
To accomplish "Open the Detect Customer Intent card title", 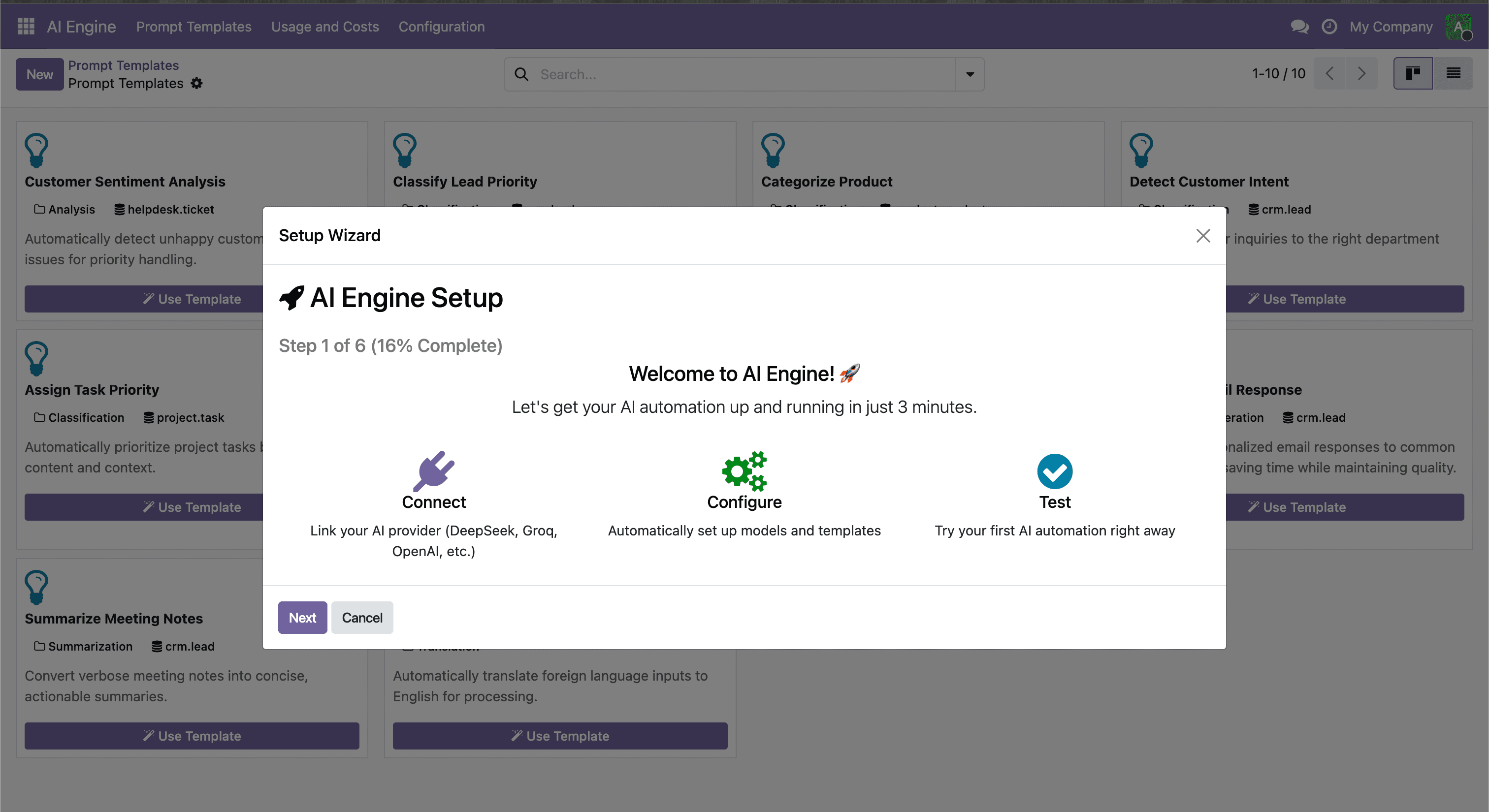I will [x=1209, y=181].
